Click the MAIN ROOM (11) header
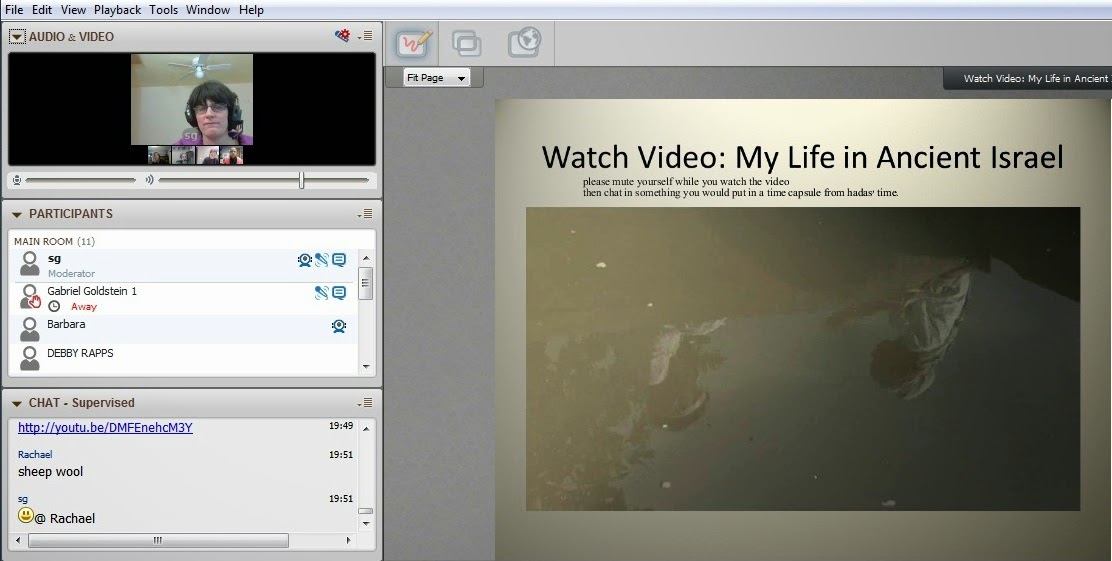The height and width of the screenshot is (561, 1112). click(55, 241)
